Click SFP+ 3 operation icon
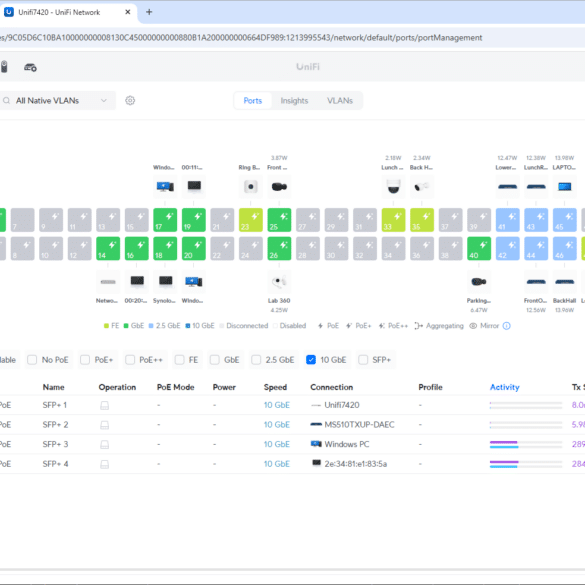The width and height of the screenshot is (585, 585). 104,444
